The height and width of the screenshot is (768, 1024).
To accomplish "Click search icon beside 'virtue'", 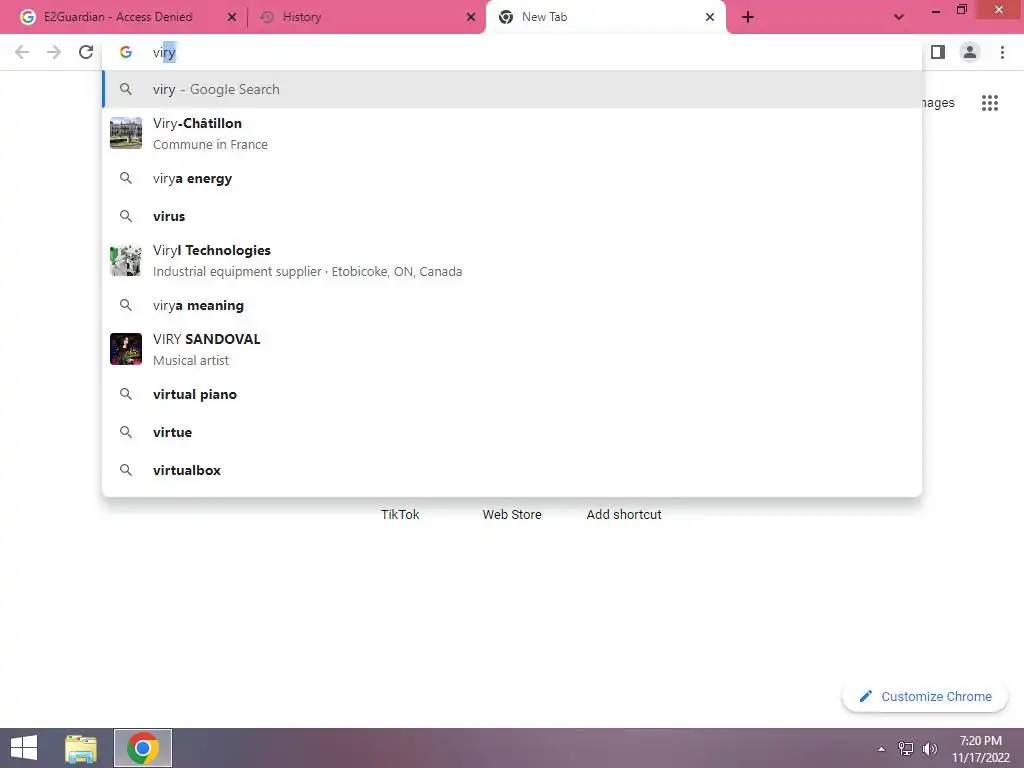I will coord(126,432).
